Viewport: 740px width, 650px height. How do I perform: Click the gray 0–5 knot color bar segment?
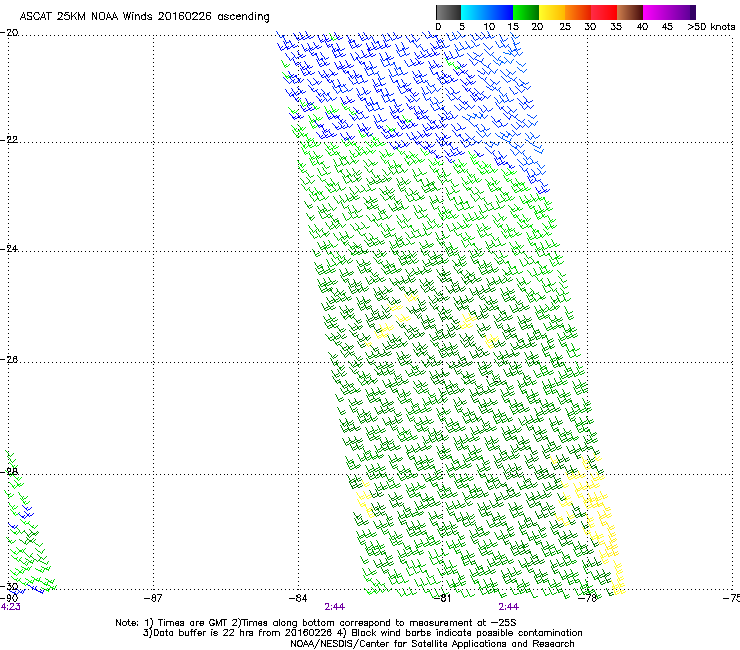point(448,12)
